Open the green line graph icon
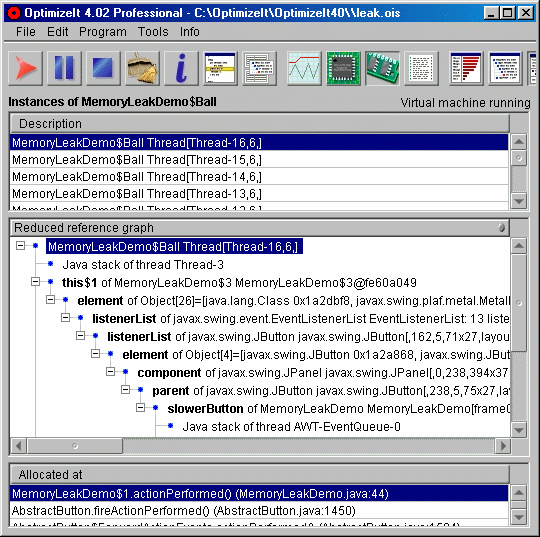 point(304,68)
